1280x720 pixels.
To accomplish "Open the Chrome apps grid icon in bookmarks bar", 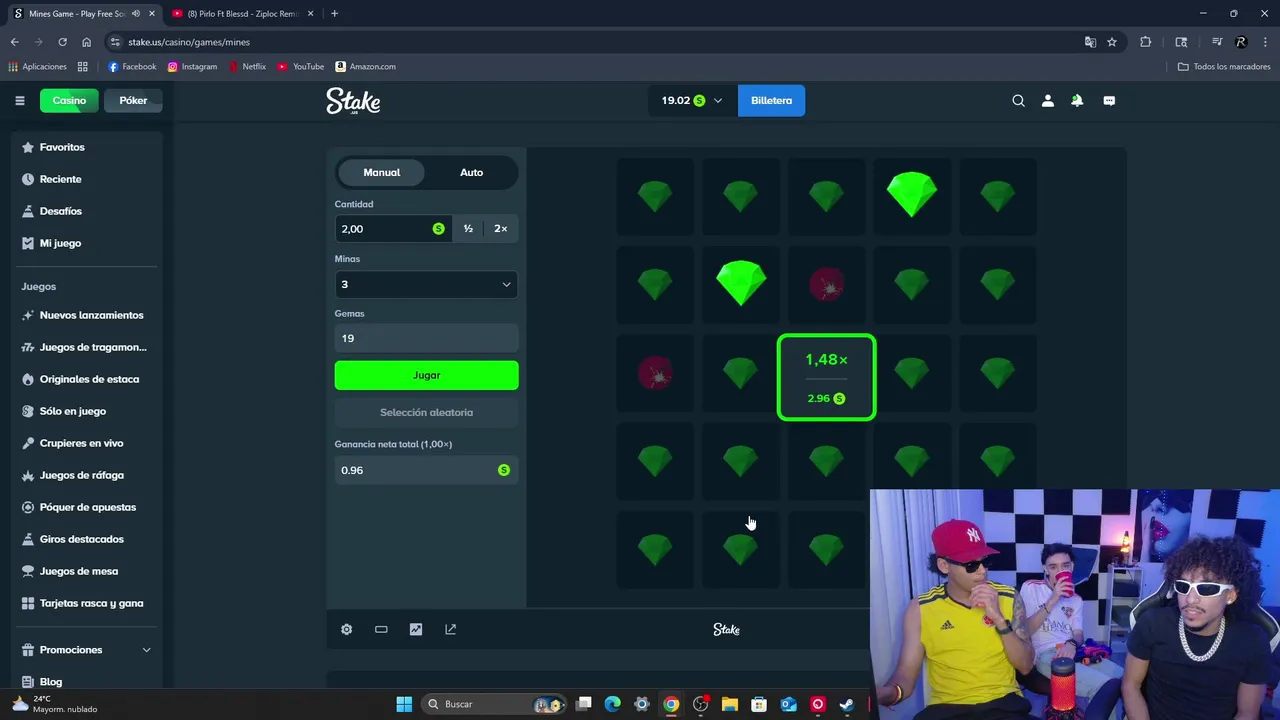I will pos(82,66).
